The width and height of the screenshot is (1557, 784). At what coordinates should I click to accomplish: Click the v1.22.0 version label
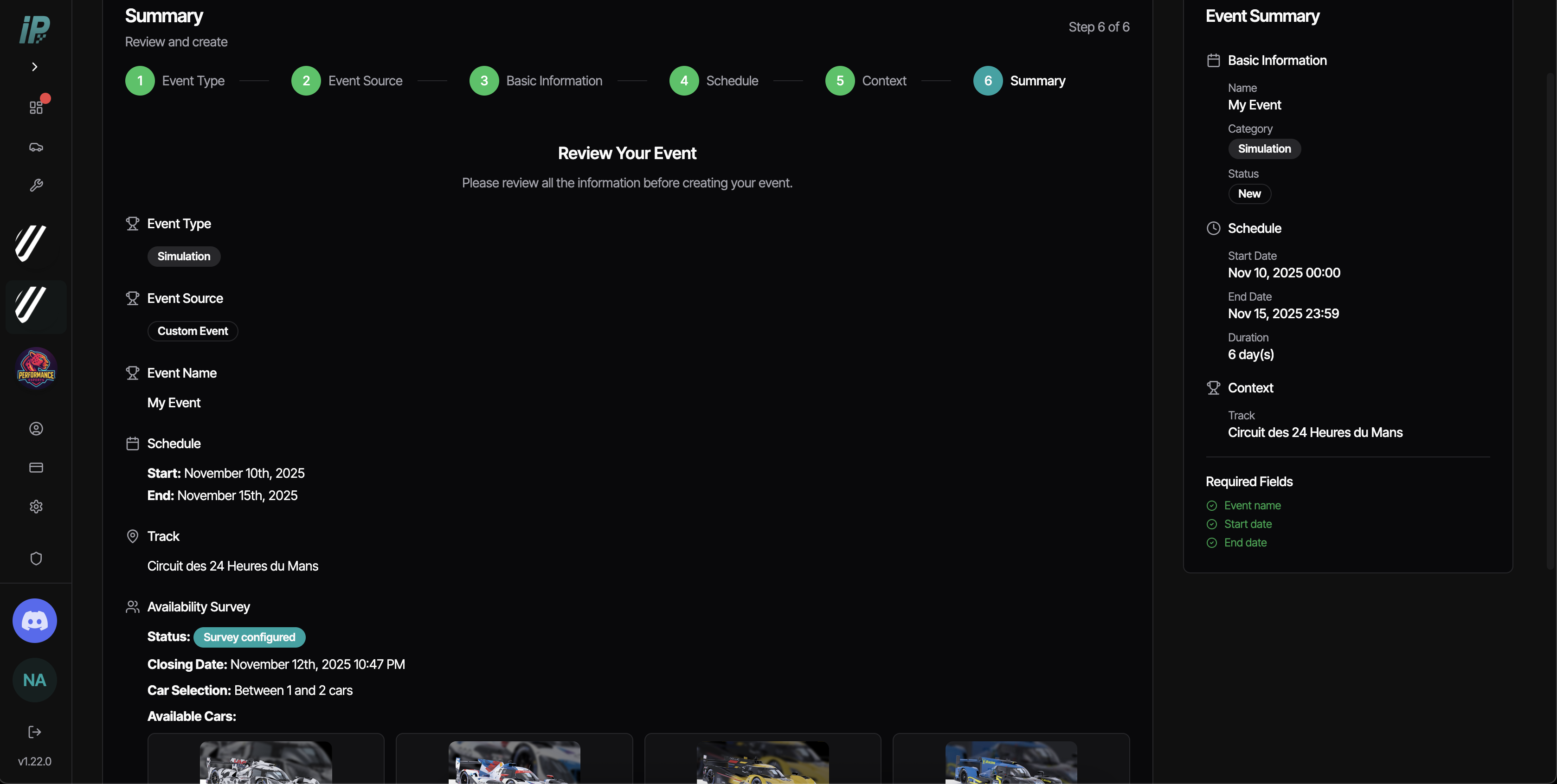[x=34, y=761]
